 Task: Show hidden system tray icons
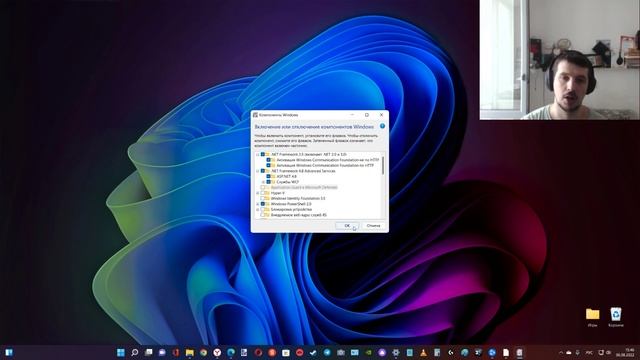click(561, 353)
